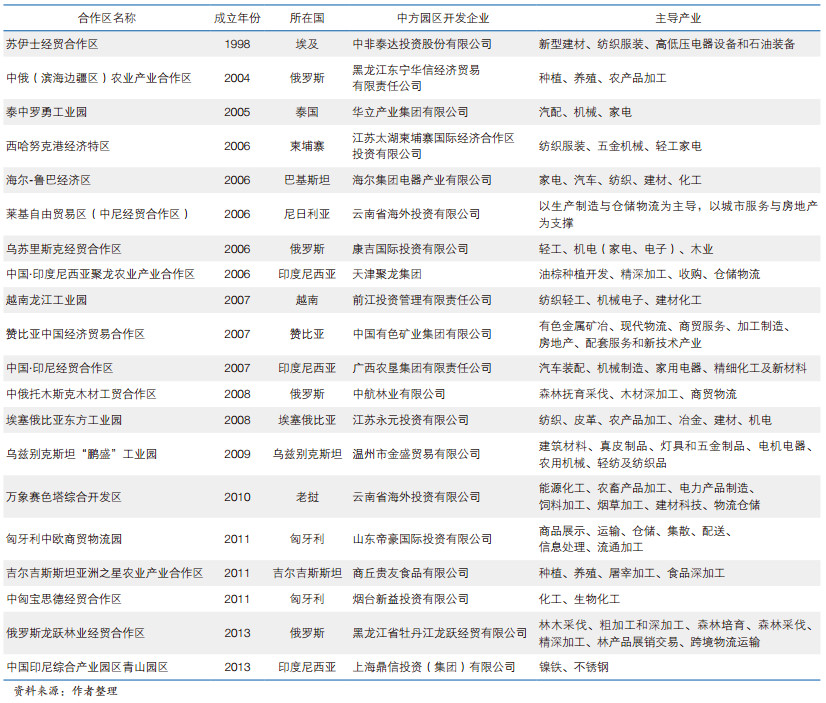Select 匈牙利中欧商贸物流园 cell
The image size is (826, 703).
(x=64, y=539)
